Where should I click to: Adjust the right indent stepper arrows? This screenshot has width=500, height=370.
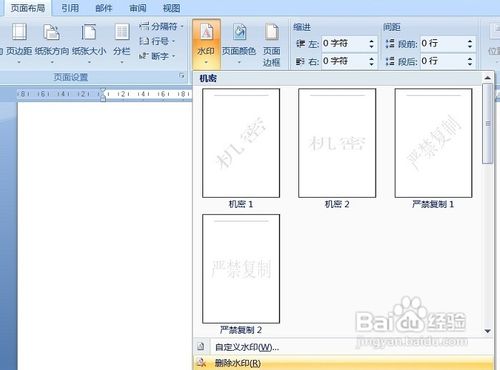point(371,61)
